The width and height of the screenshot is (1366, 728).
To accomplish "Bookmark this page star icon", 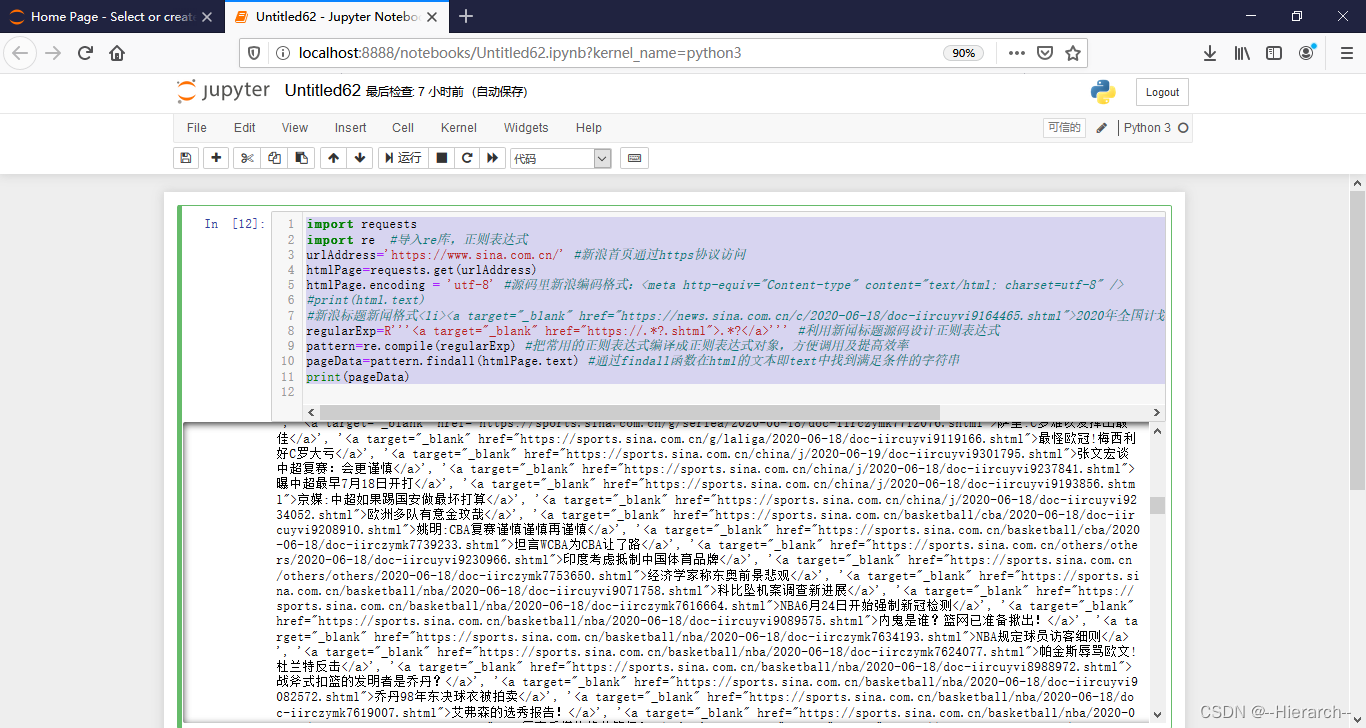I will click(1073, 53).
